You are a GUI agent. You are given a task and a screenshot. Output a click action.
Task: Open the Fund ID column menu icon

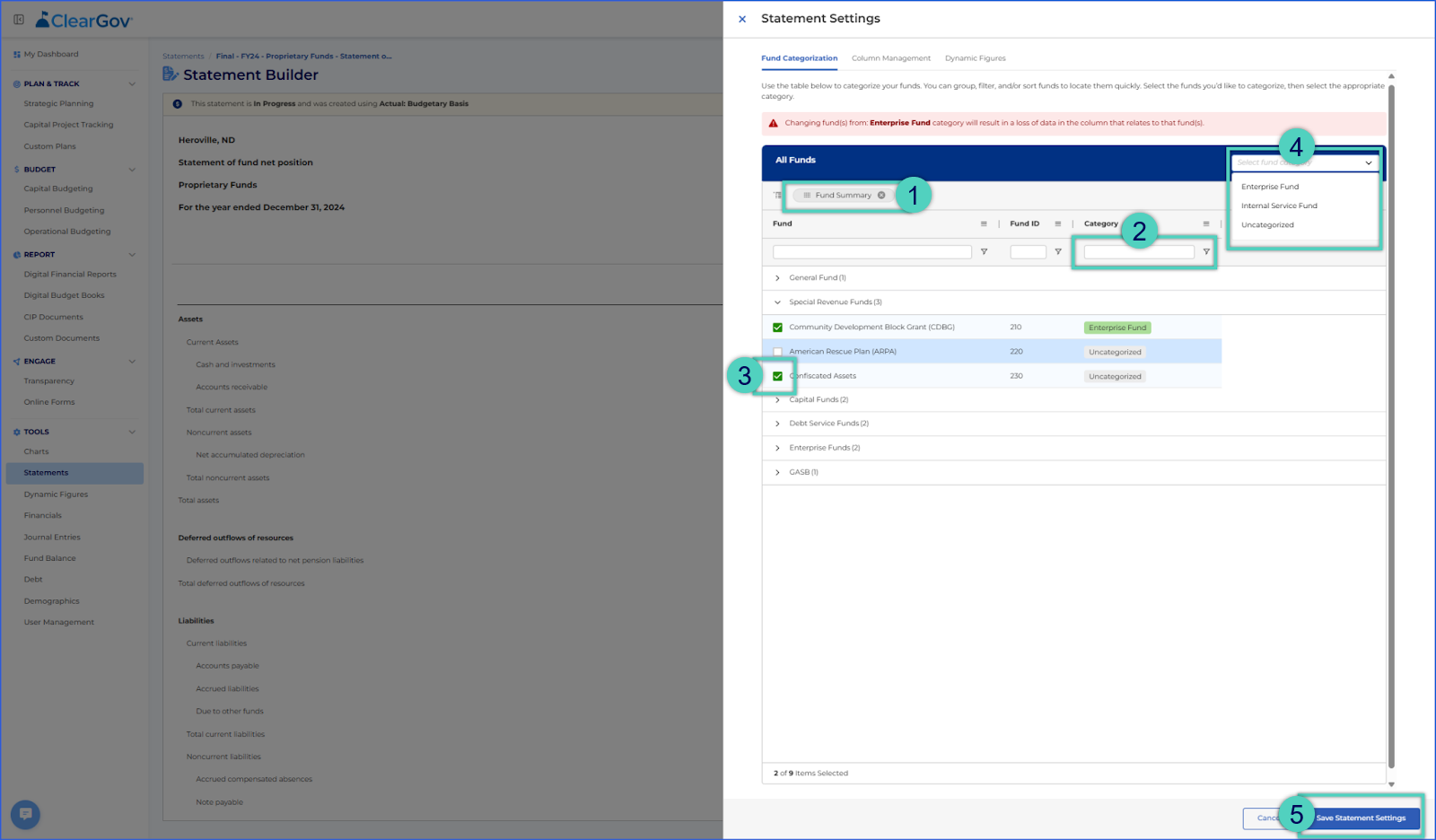(1058, 223)
